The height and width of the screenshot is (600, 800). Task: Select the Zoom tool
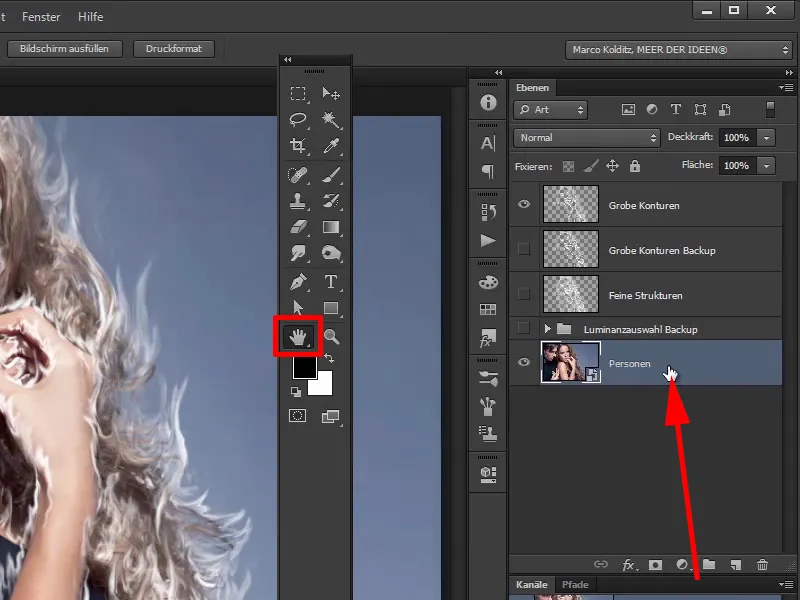coord(331,337)
